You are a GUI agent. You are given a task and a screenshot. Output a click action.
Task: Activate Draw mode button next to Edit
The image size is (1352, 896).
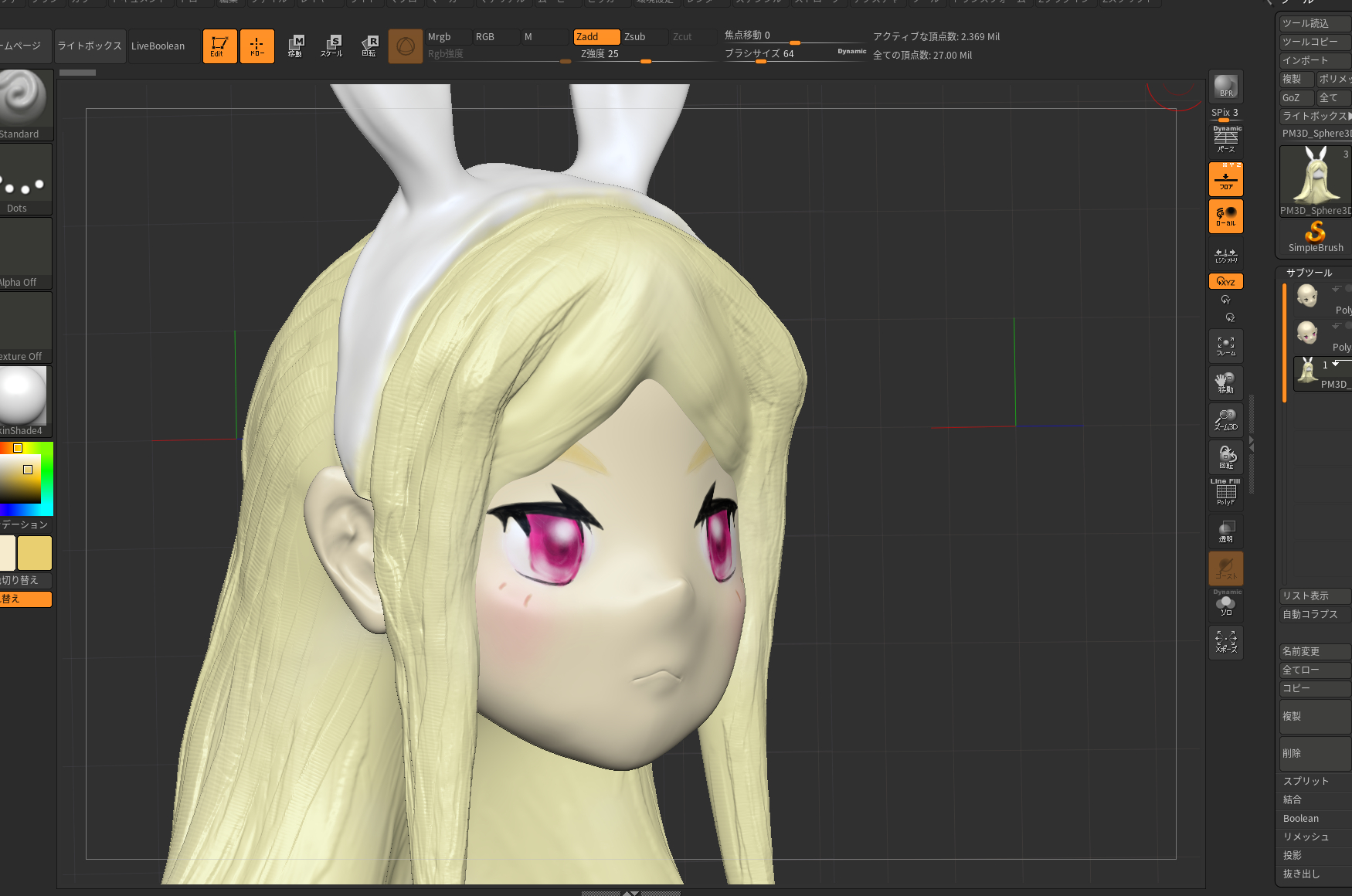[257, 46]
